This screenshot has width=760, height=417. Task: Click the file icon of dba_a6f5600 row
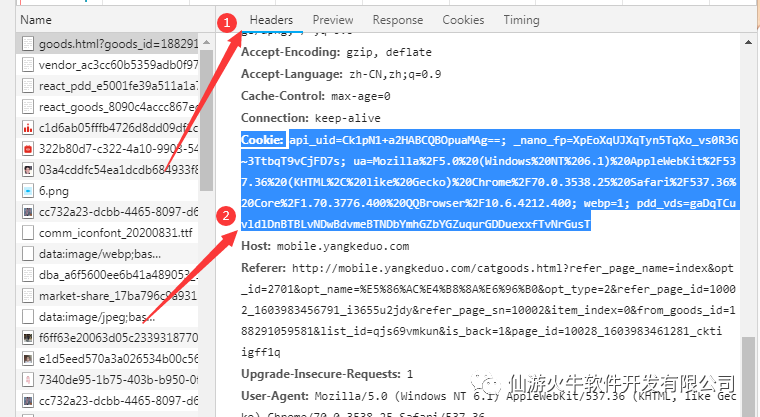pyautogui.click(x=28, y=275)
